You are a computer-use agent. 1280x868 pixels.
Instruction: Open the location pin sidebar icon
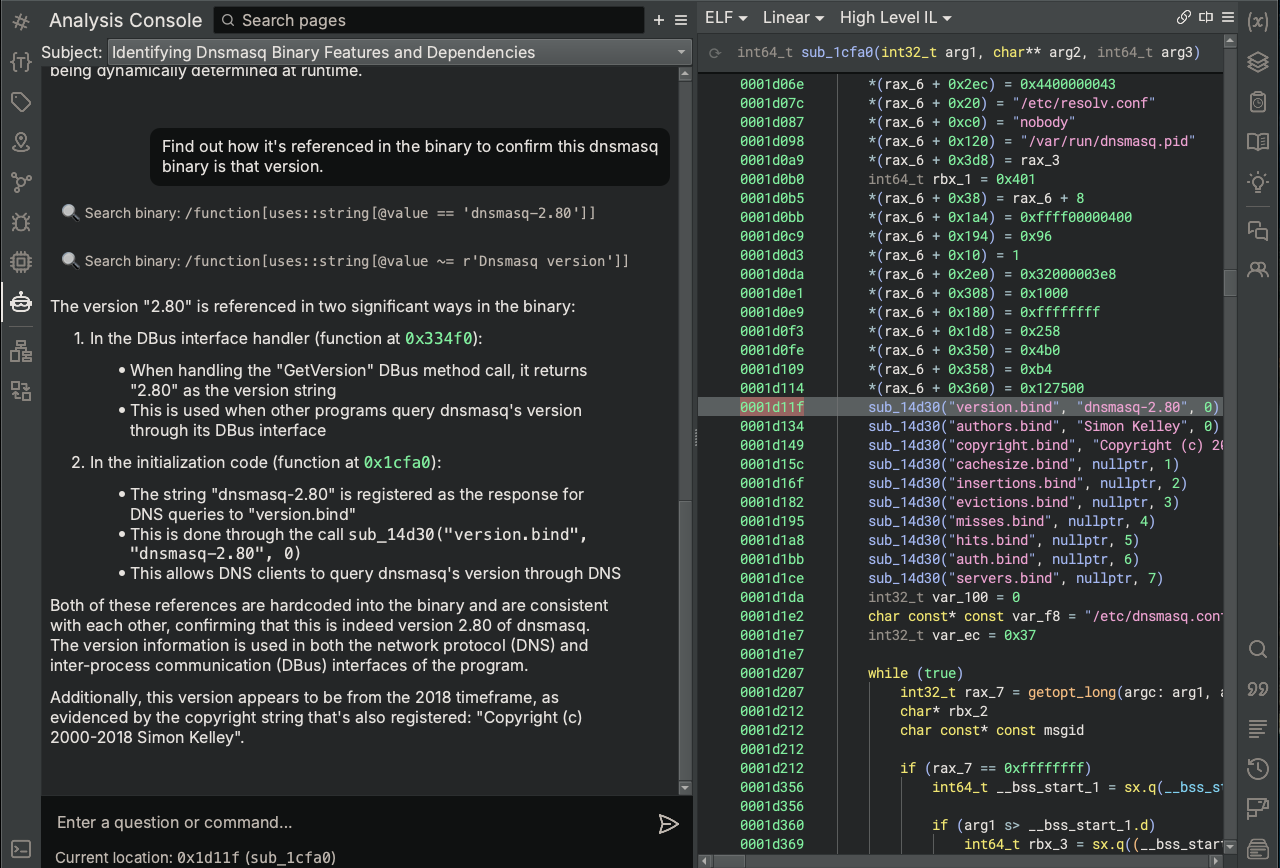20,142
